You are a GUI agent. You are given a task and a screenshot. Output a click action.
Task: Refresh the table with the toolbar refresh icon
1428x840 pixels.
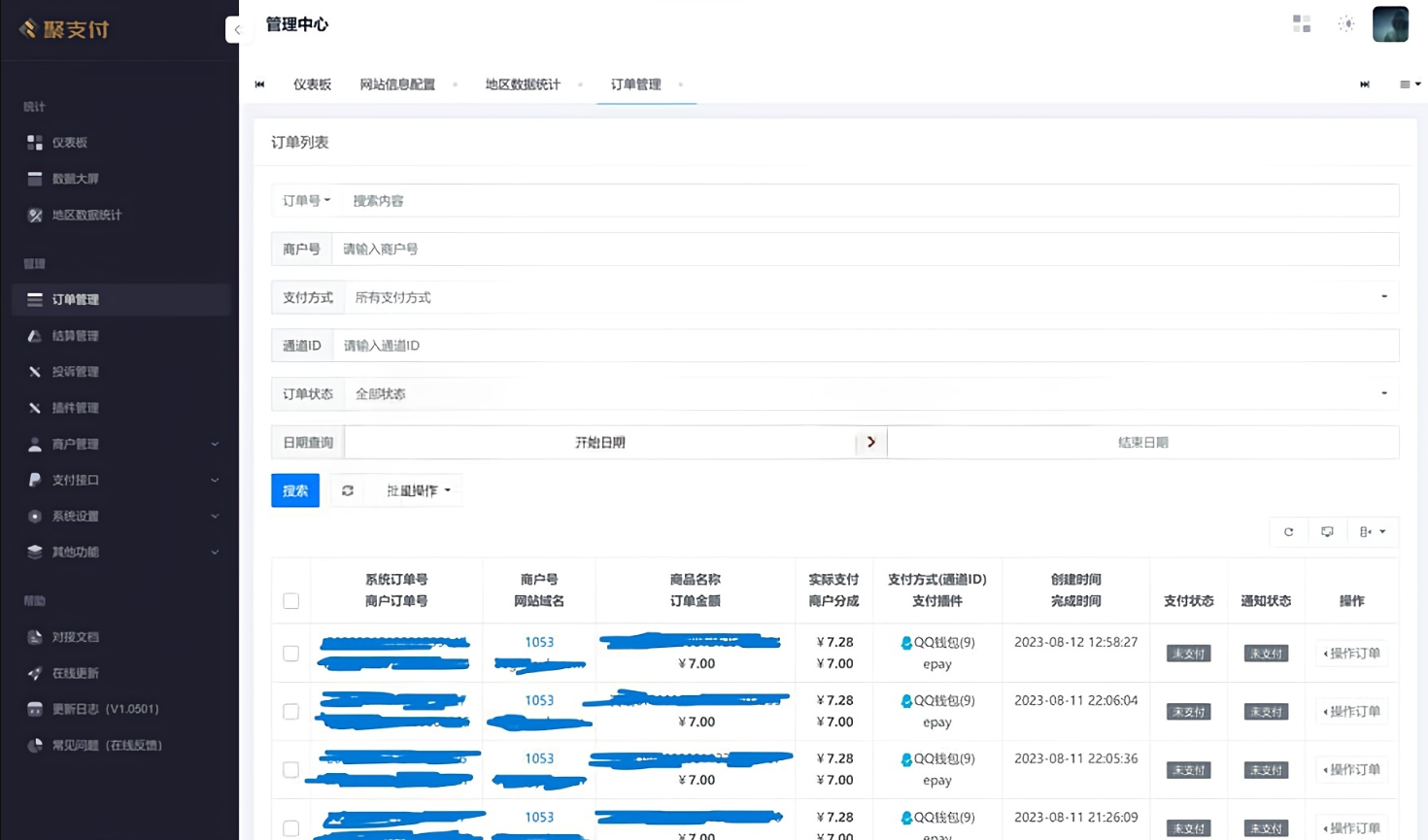(1289, 532)
